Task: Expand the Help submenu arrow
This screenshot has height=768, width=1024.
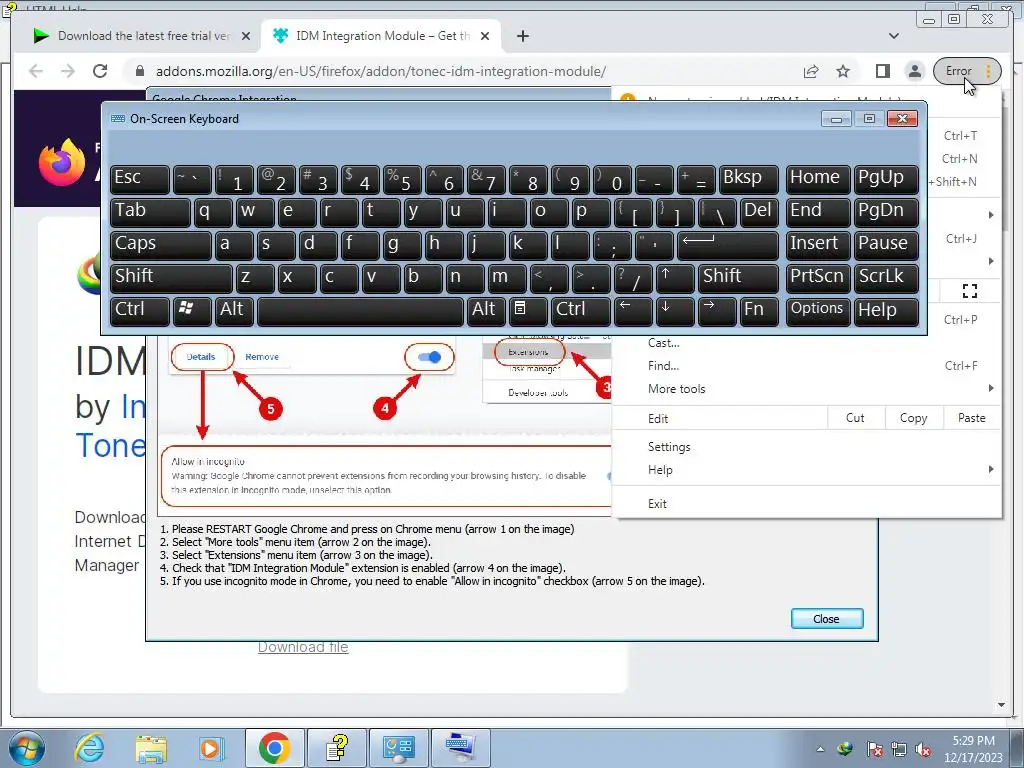Action: 991,470
